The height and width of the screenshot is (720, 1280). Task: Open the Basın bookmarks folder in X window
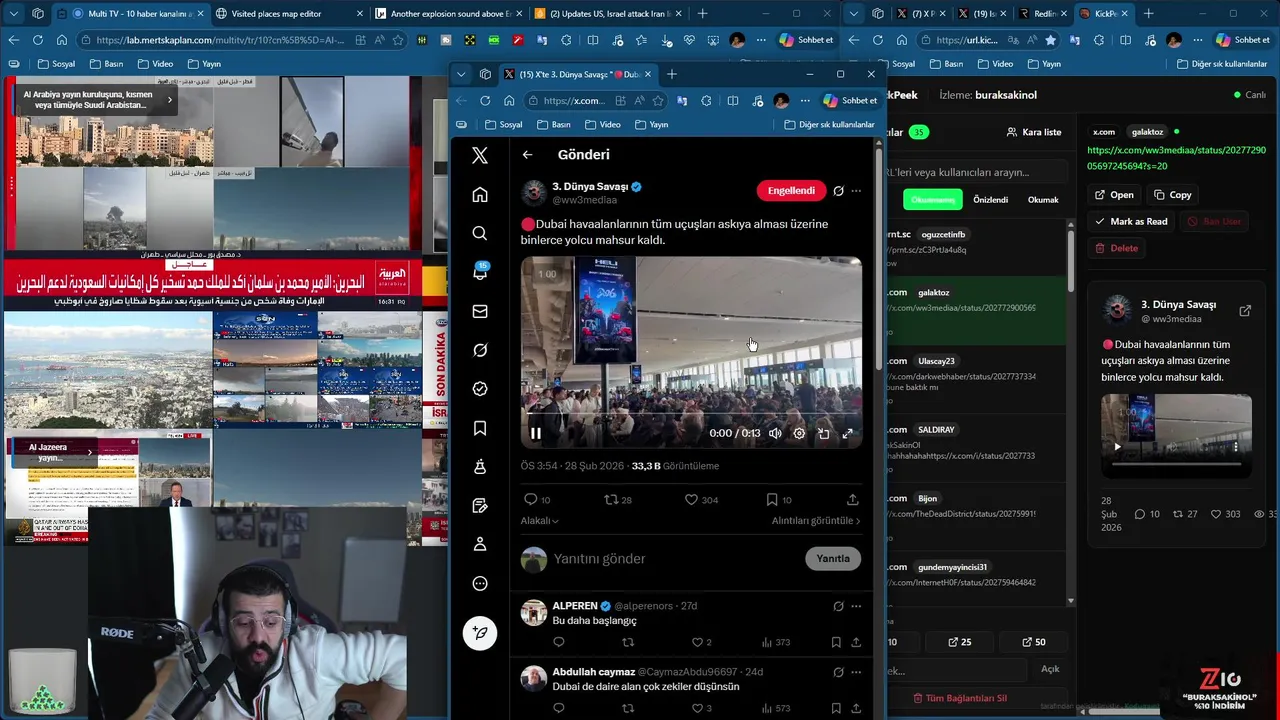(553, 125)
